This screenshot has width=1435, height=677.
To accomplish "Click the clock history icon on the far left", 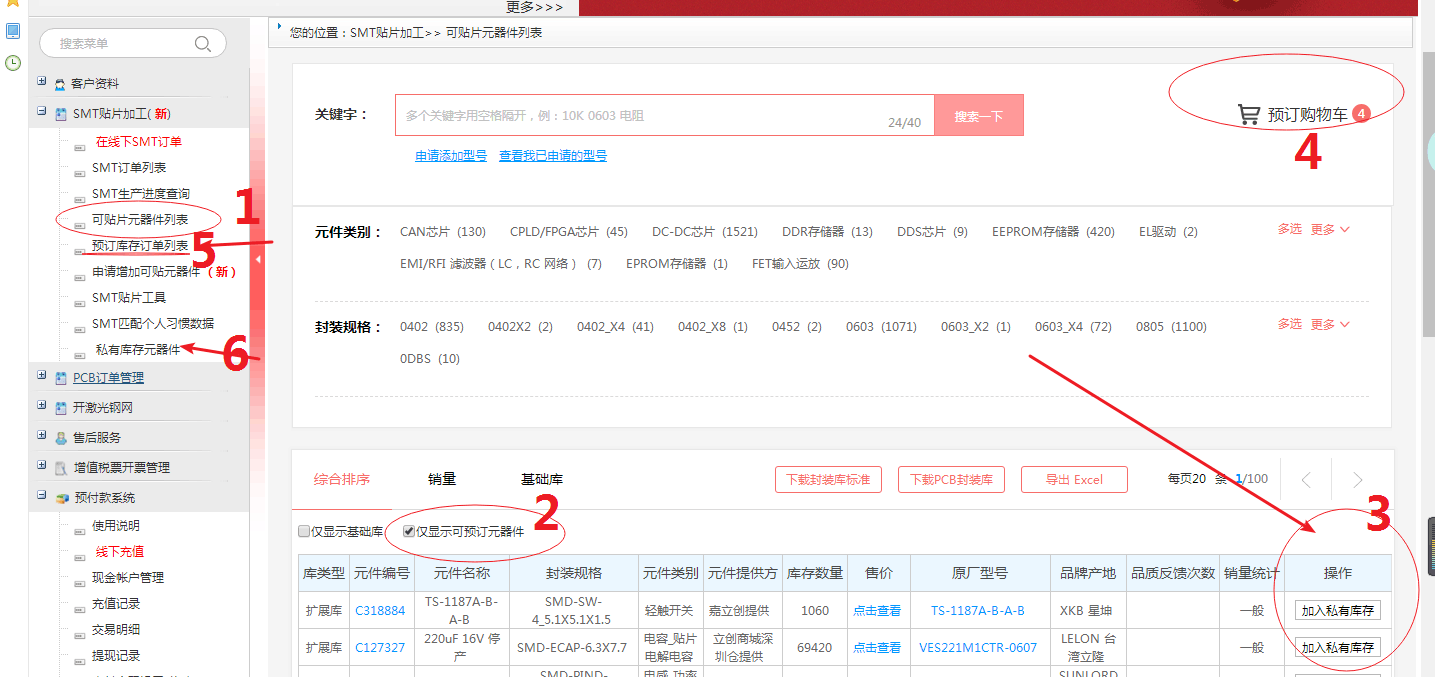I will [13, 63].
